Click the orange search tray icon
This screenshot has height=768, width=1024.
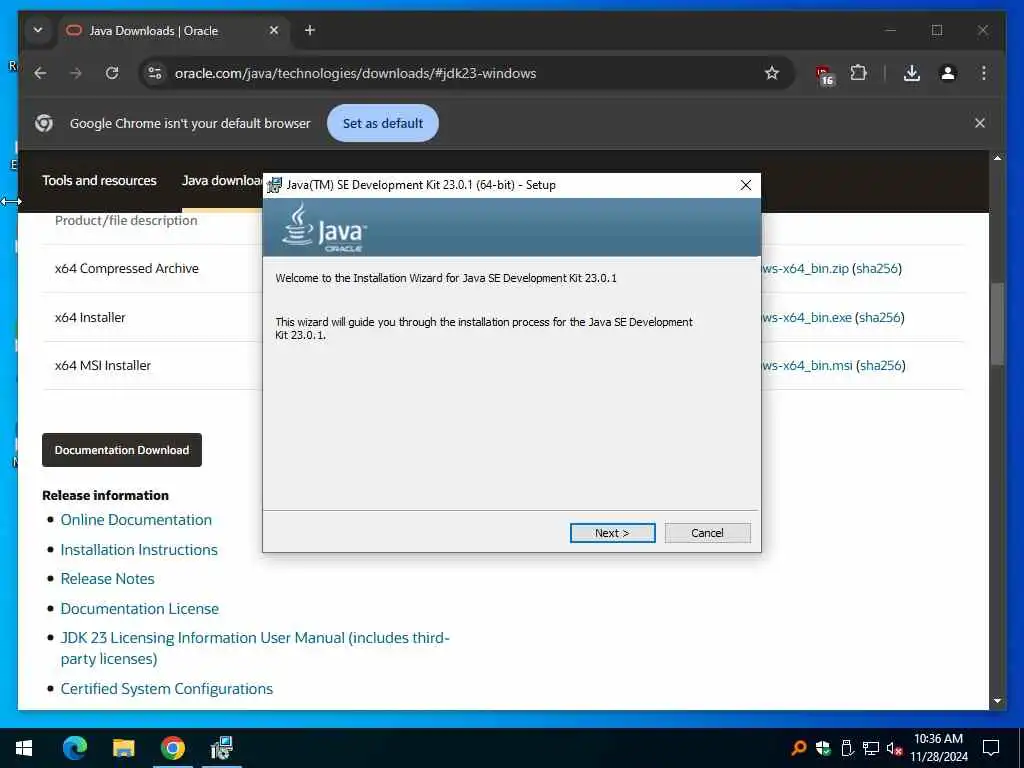click(x=798, y=748)
